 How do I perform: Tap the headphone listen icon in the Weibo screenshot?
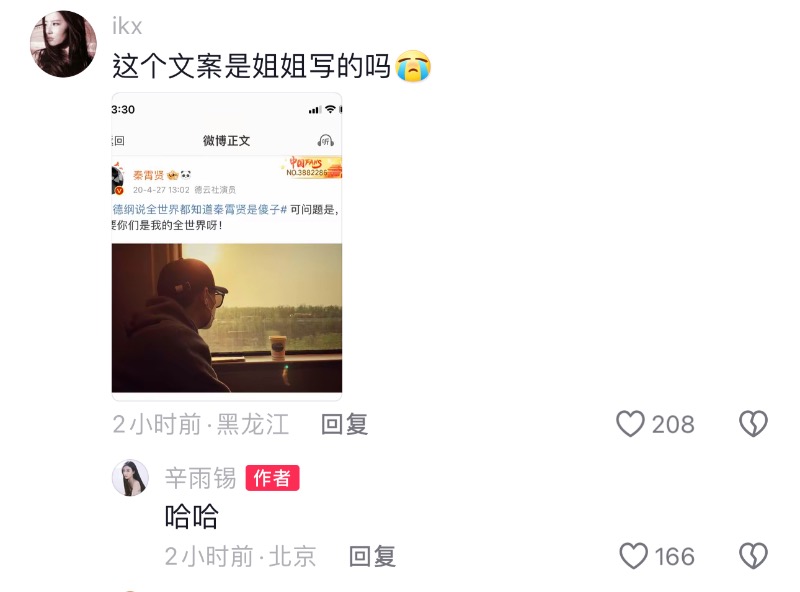coord(326,140)
